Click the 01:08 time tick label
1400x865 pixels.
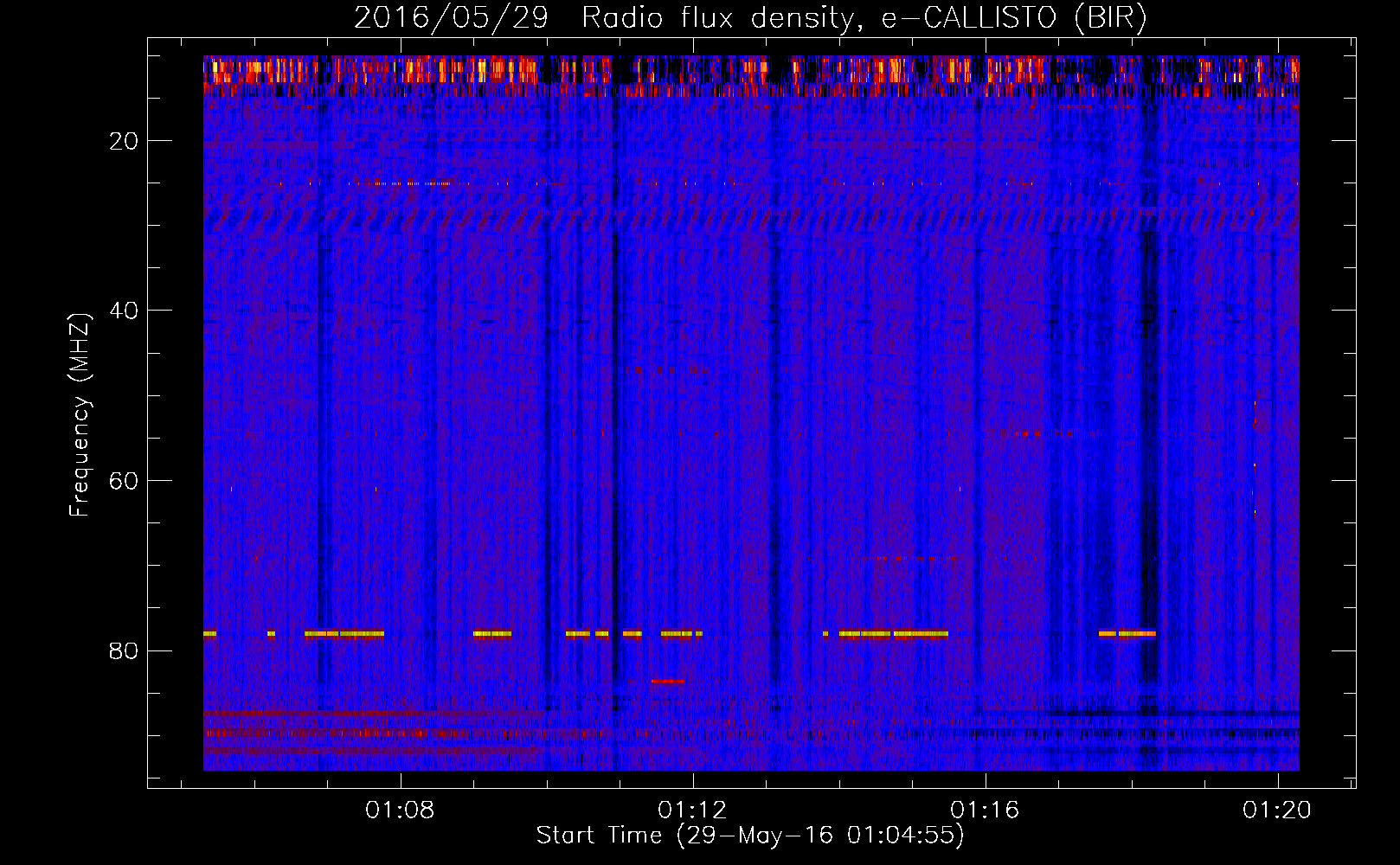pos(400,811)
